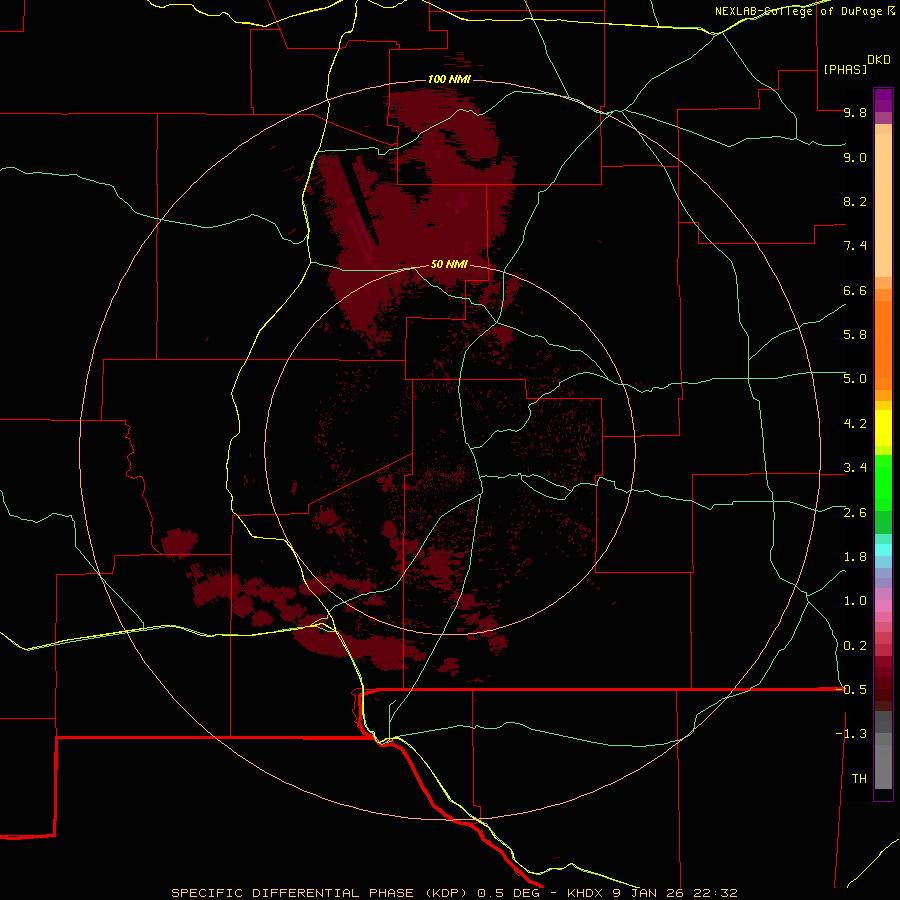Image resolution: width=900 pixels, height=900 pixels.
Task: Pick the cyan segment of the color bar
Action: point(883,550)
